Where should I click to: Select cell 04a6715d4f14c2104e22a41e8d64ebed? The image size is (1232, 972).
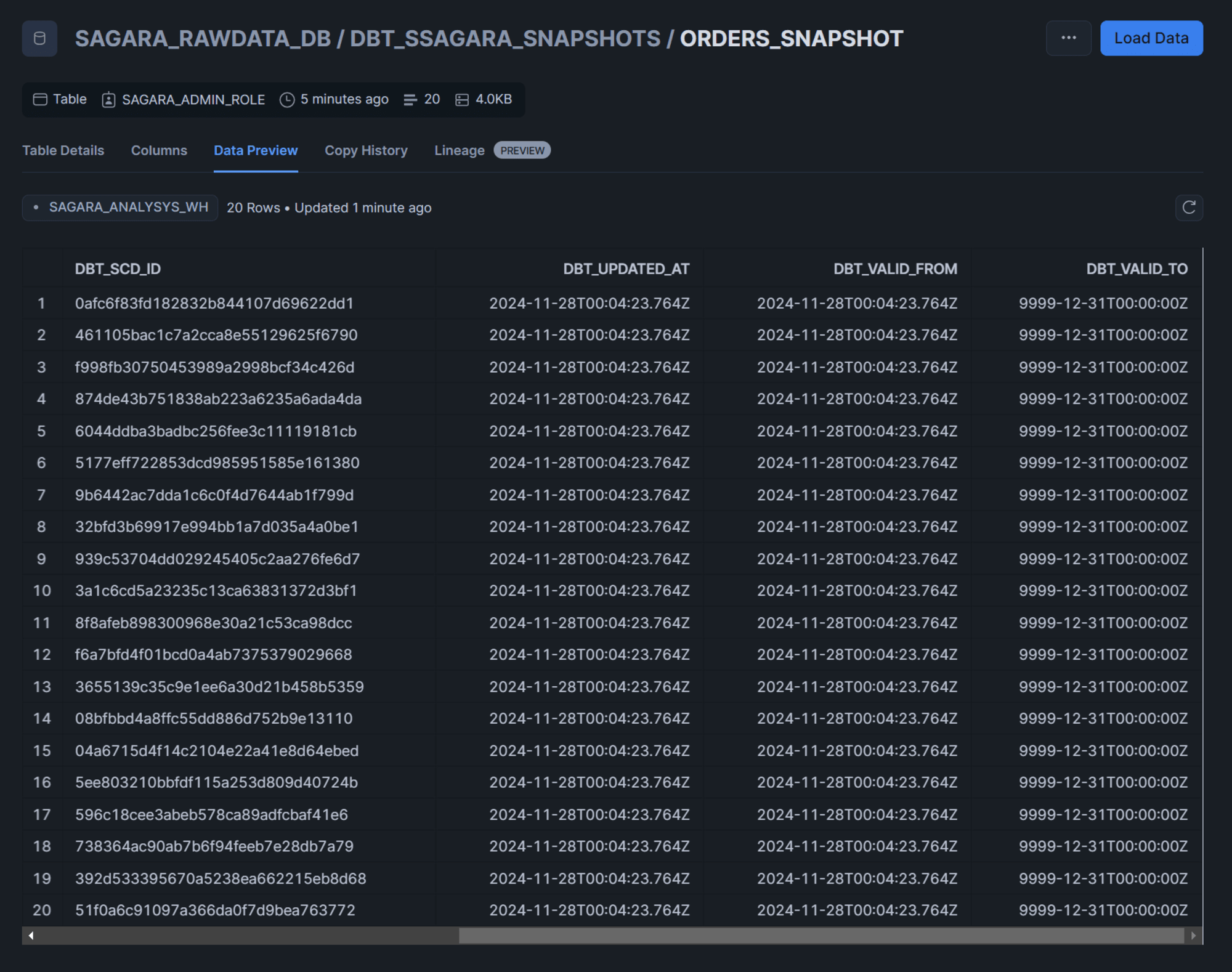tap(249, 750)
